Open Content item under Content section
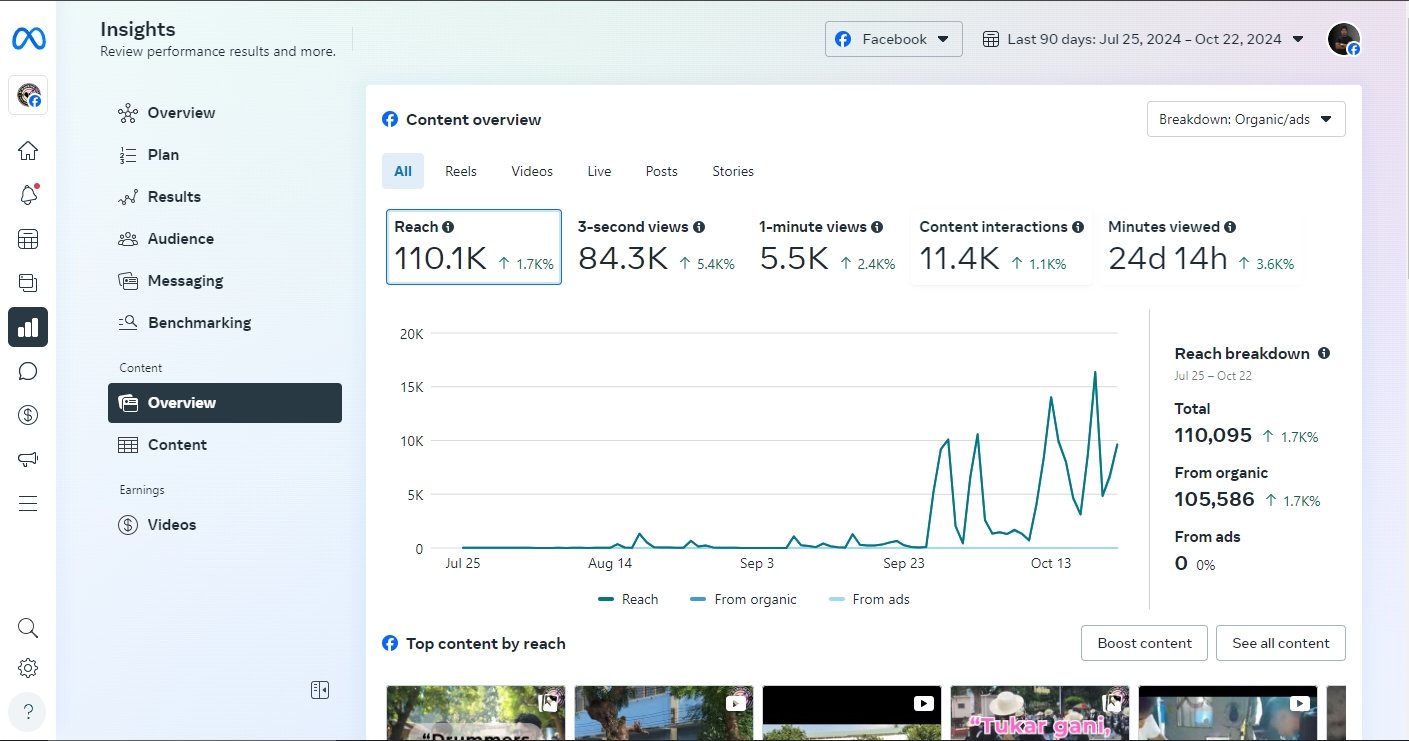The height and width of the screenshot is (741, 1409). coord(225,445)
